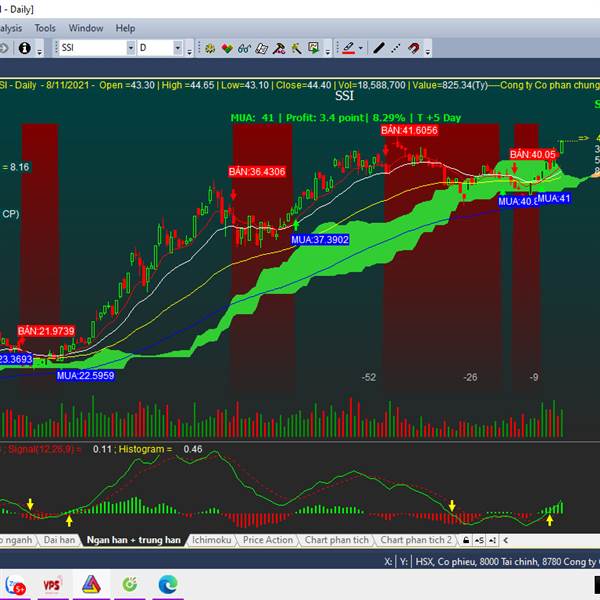
Task: Switch to the Ichimoku tab
Action: point(212,540)
